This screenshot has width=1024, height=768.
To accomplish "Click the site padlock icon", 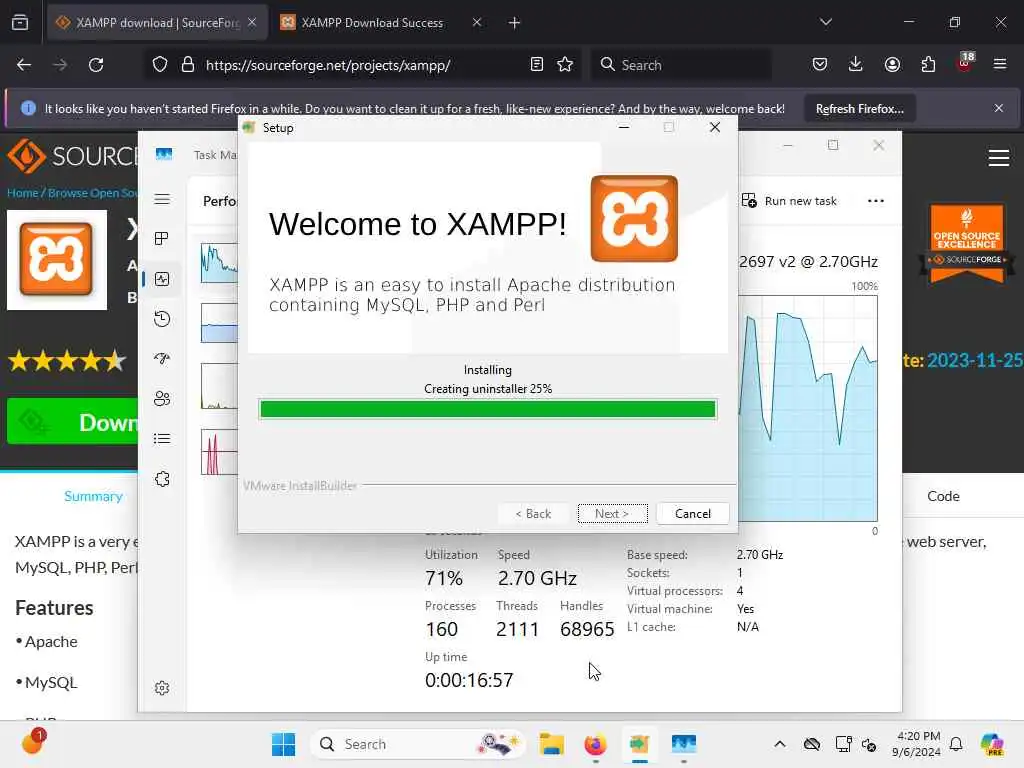I will (188, 65).
